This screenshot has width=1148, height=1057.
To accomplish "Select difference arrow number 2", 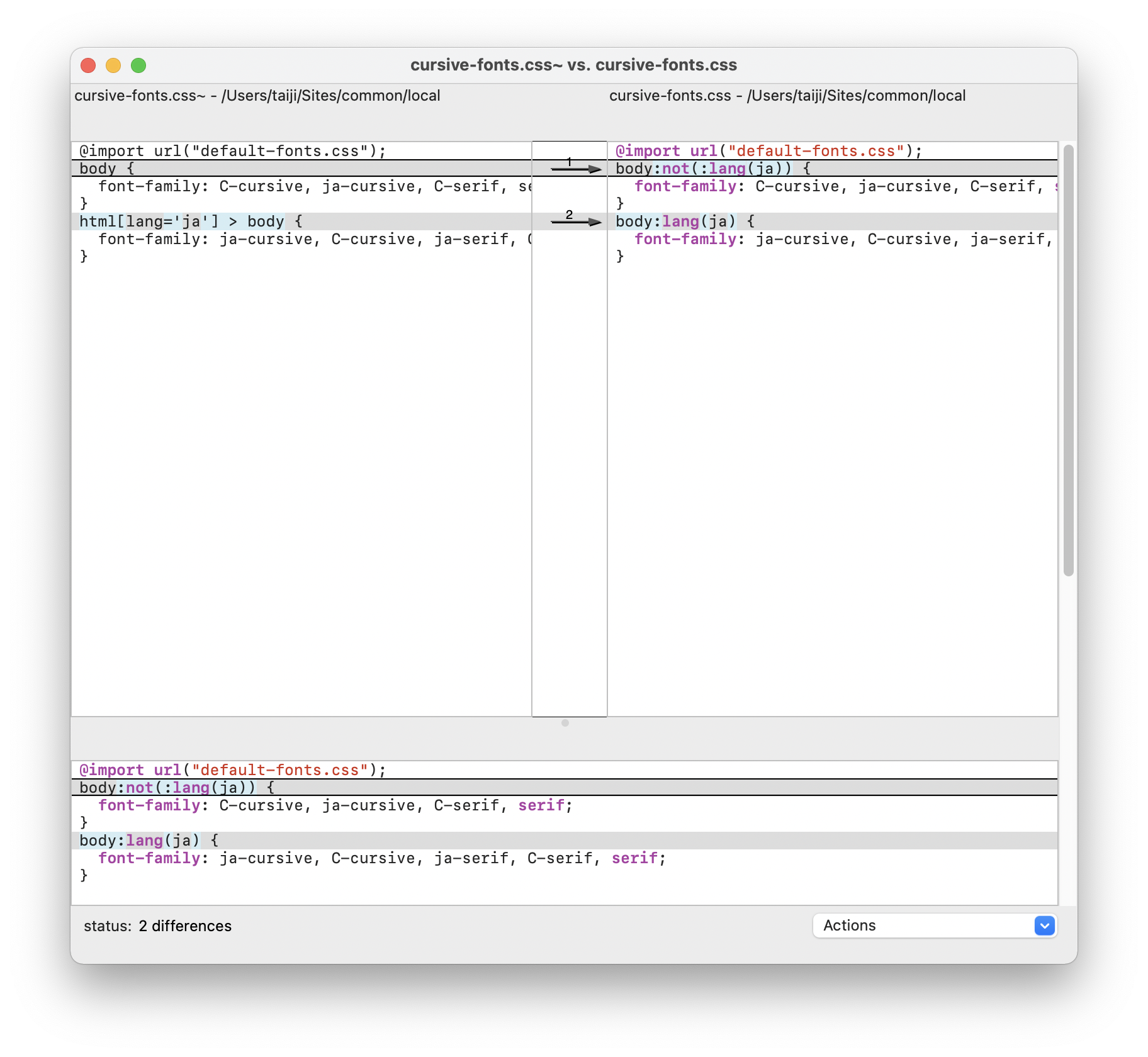I will pos(575,221).
